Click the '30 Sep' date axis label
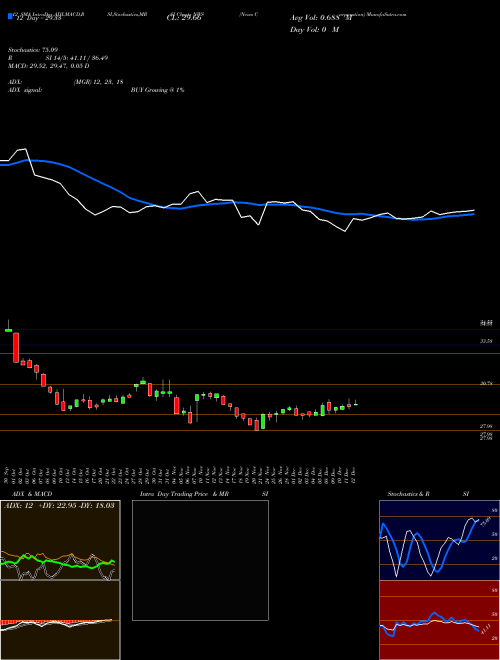Screen dimensions: 500x660 (x=8, y=474)
